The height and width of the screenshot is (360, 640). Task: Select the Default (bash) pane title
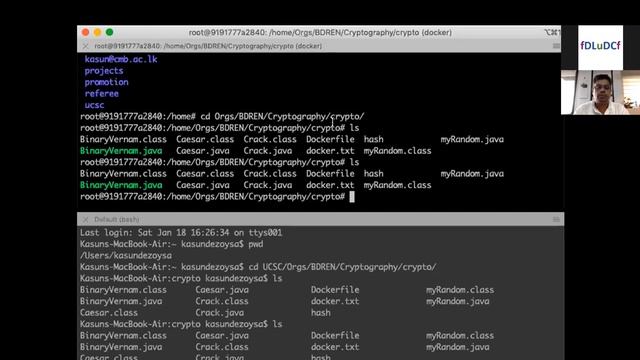117,220
